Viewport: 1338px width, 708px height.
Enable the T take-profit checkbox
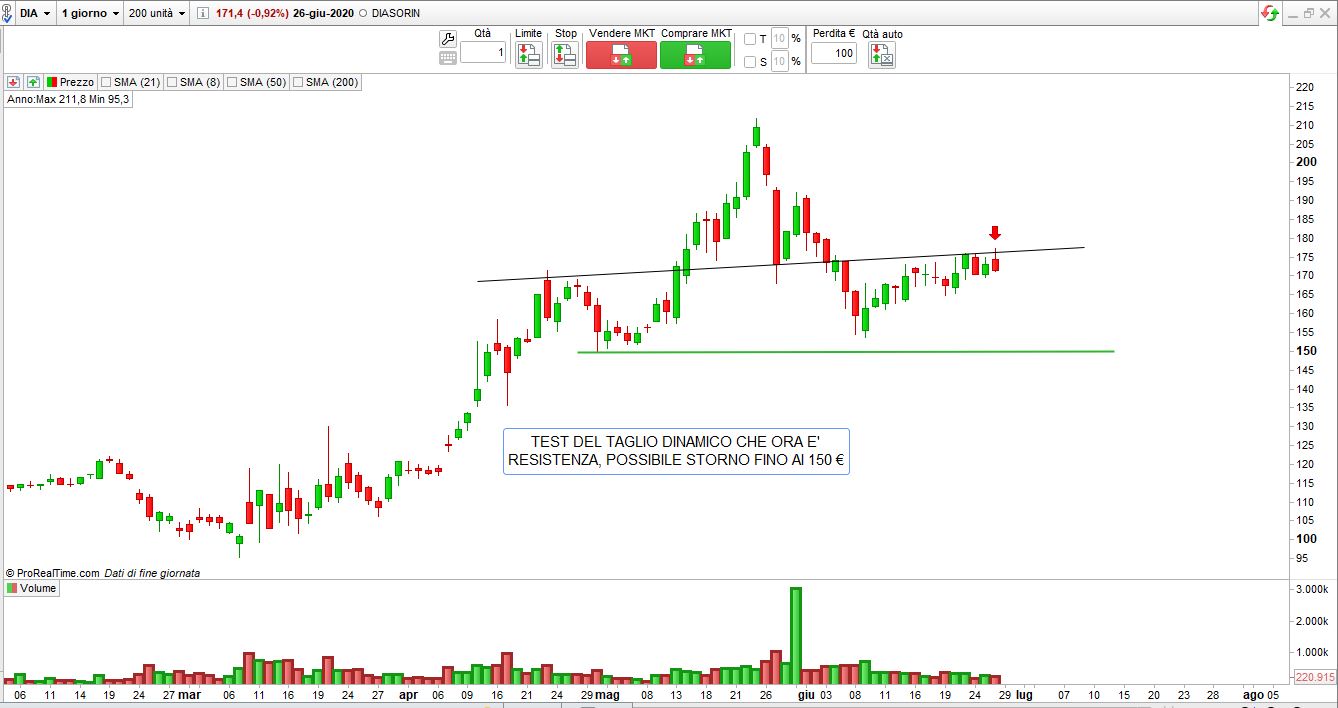750,39
